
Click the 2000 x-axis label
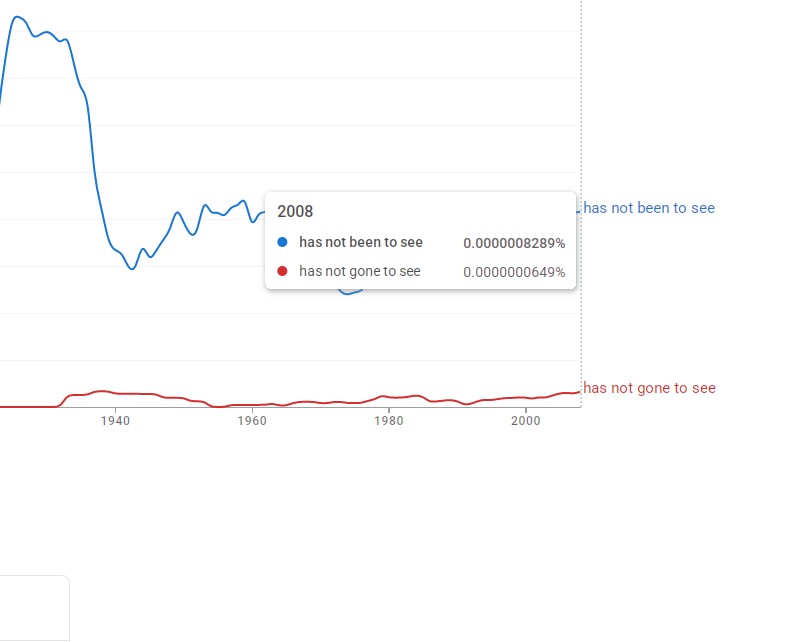tap(525, 422)
